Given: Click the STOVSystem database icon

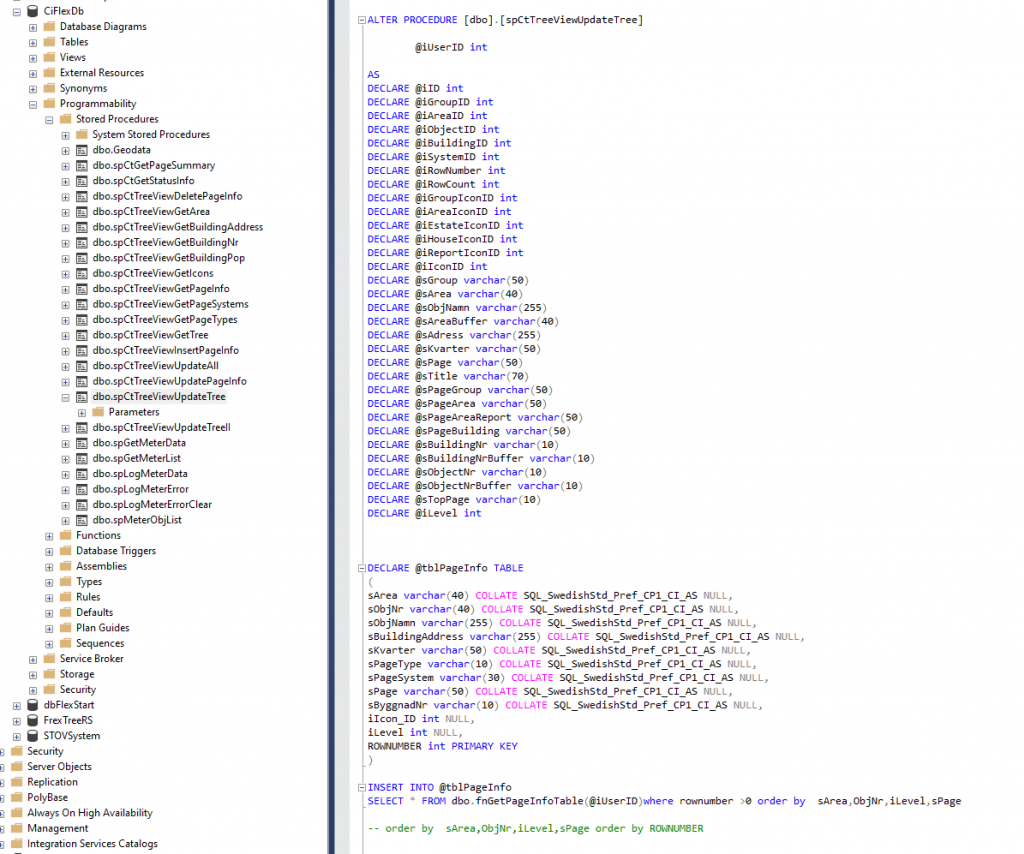Looking at the screenshot, I should click(x=33, y=736).
